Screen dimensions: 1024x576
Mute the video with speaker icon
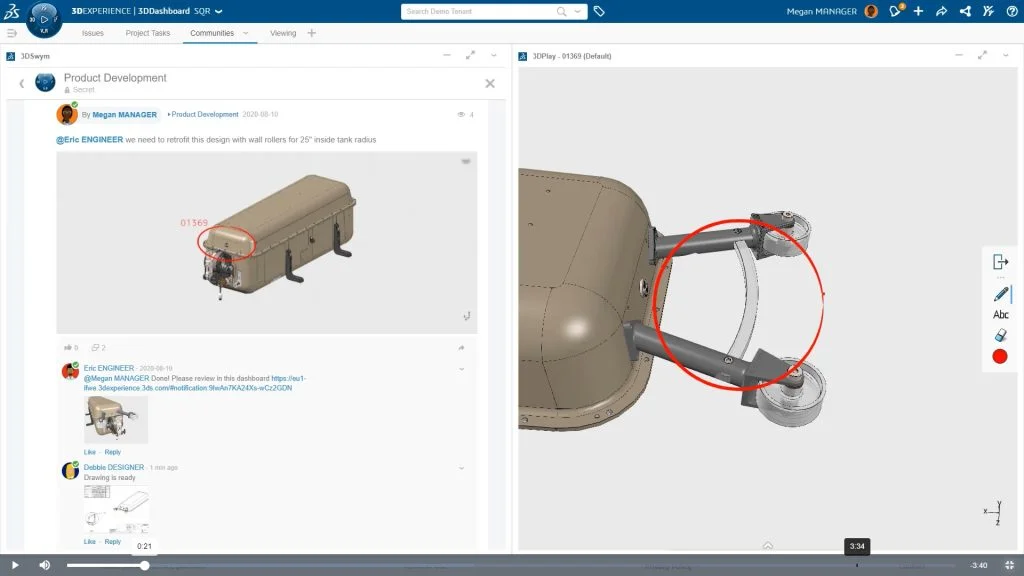tap(45, 565)
